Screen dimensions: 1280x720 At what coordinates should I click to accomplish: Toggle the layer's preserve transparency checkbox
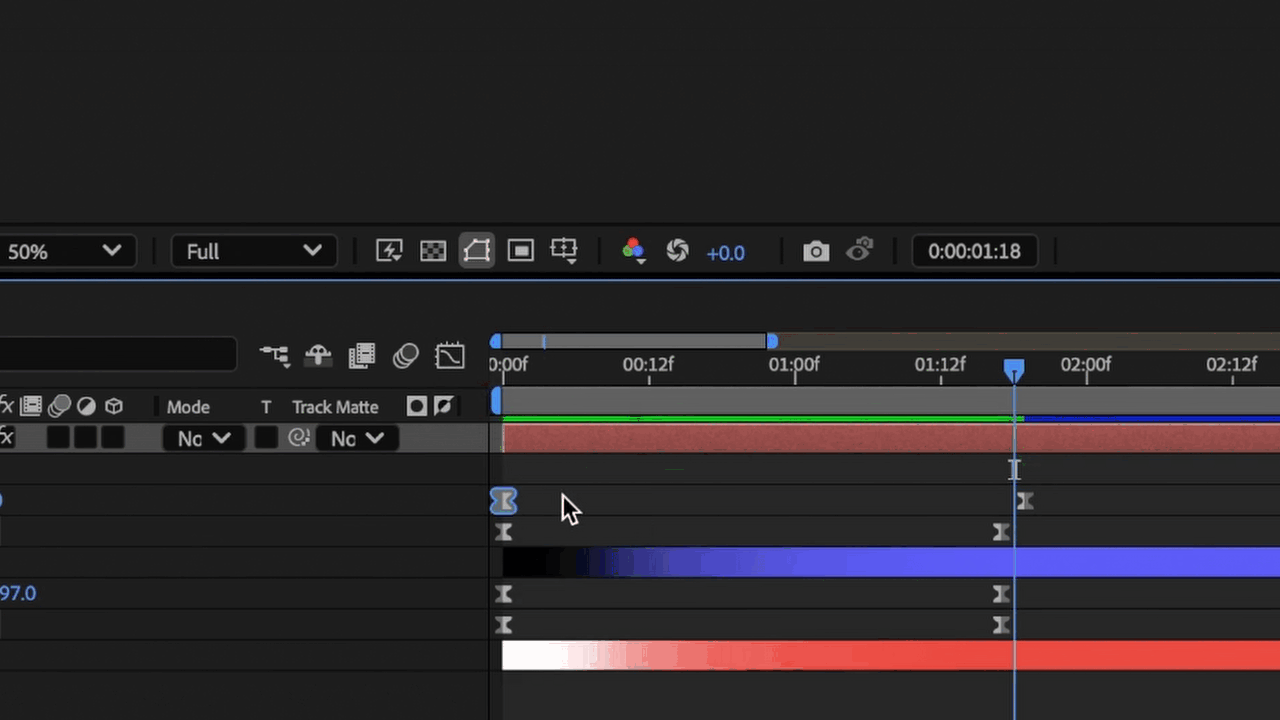click(265, 438)
